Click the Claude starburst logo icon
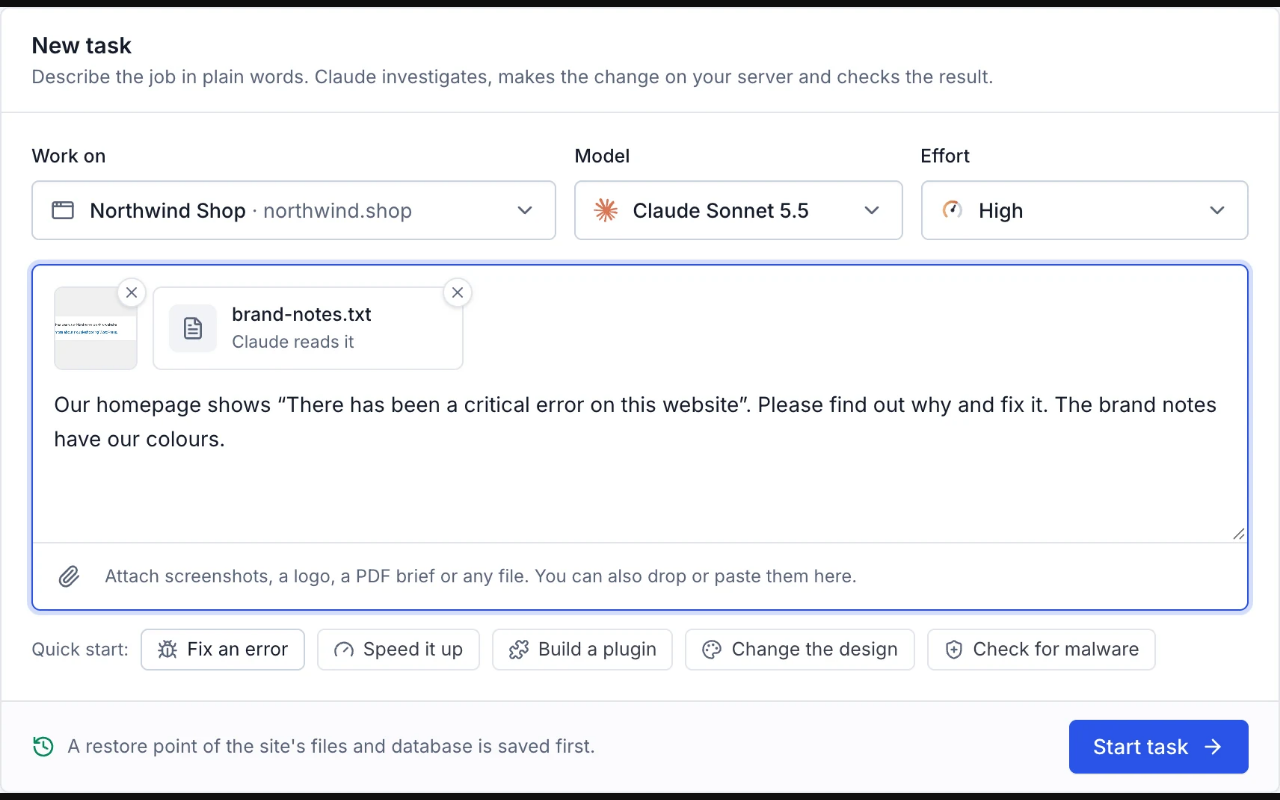 (x=606, y=210)
